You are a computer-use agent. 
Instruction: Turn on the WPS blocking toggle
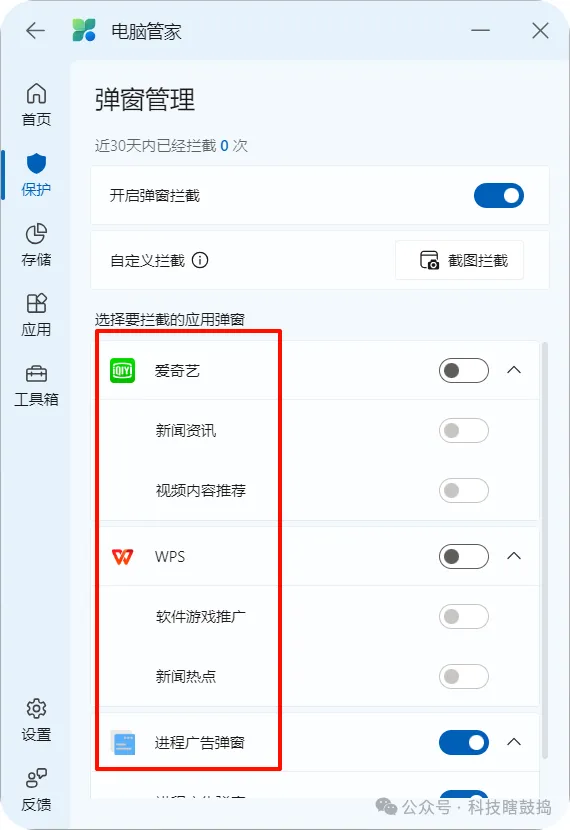[x=464, y=556]
